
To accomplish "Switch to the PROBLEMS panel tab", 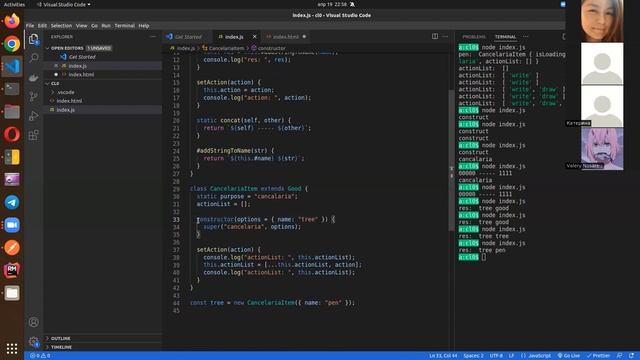I will pyautogui.click(x=474, y=37).
